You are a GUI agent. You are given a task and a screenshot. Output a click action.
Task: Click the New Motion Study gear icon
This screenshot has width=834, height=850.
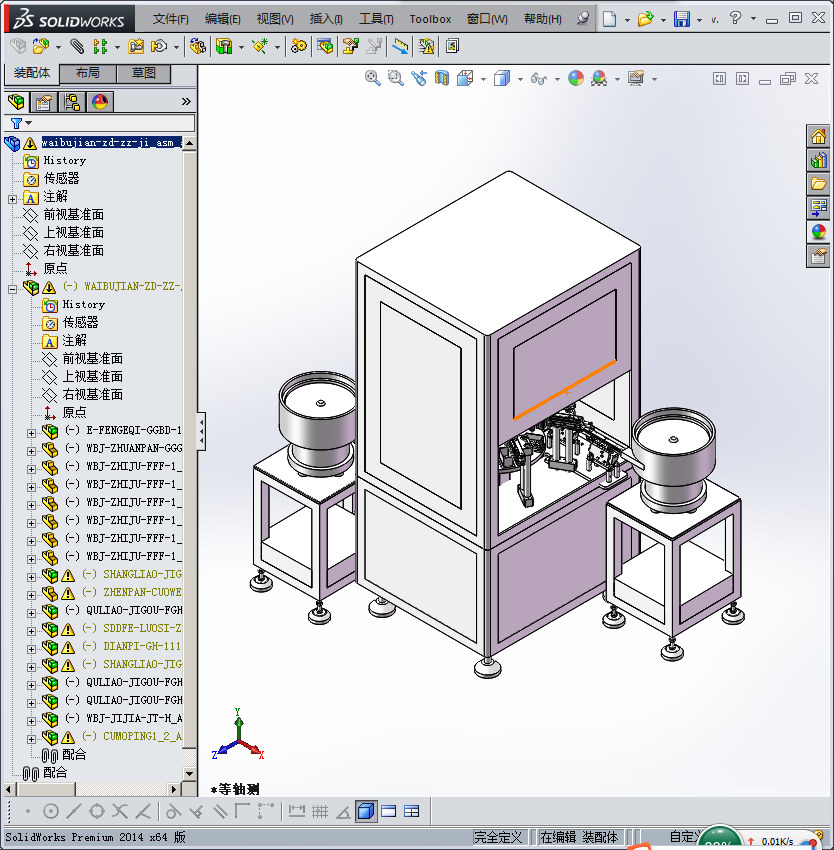[298, 47]
